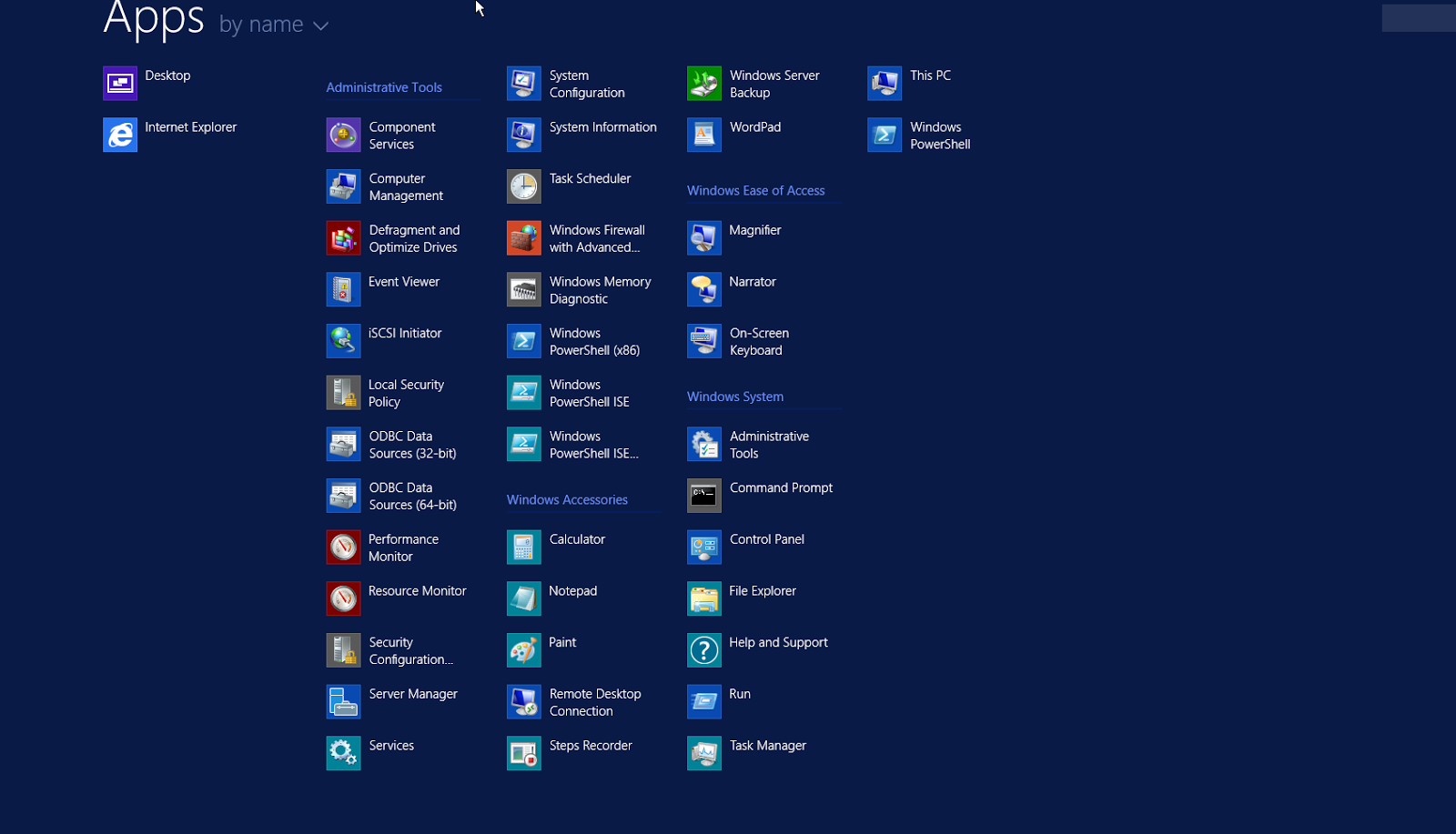Open ODBC Data Sources (64-bit) icon

tap(344, 497)
